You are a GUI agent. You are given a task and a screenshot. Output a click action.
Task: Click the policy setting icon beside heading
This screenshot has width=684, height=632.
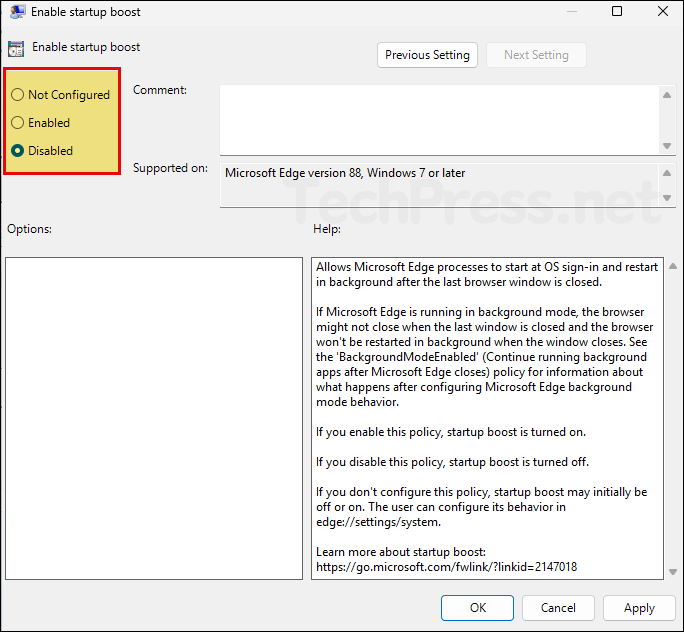16,48
